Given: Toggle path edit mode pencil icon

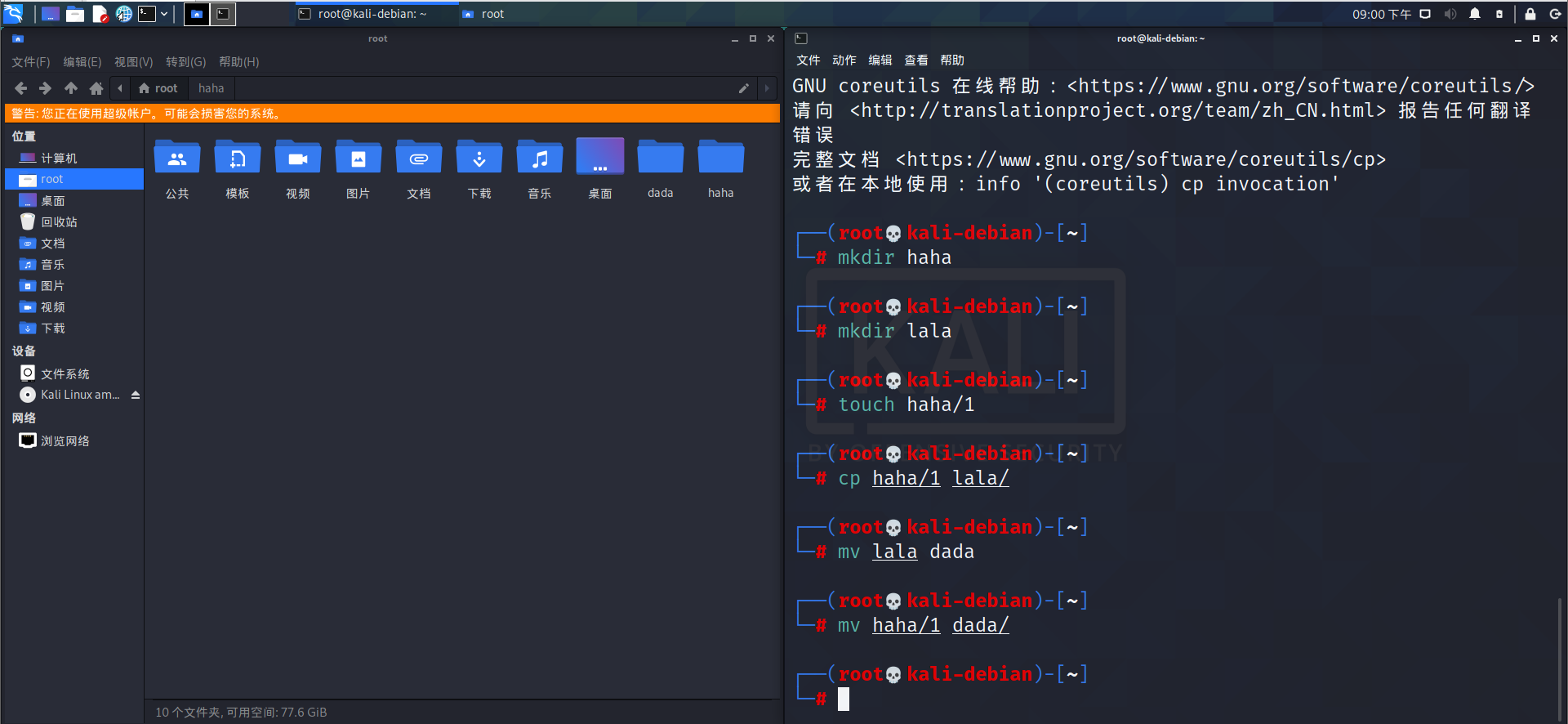Looking at the screenshot, I should tap(744, 88).
